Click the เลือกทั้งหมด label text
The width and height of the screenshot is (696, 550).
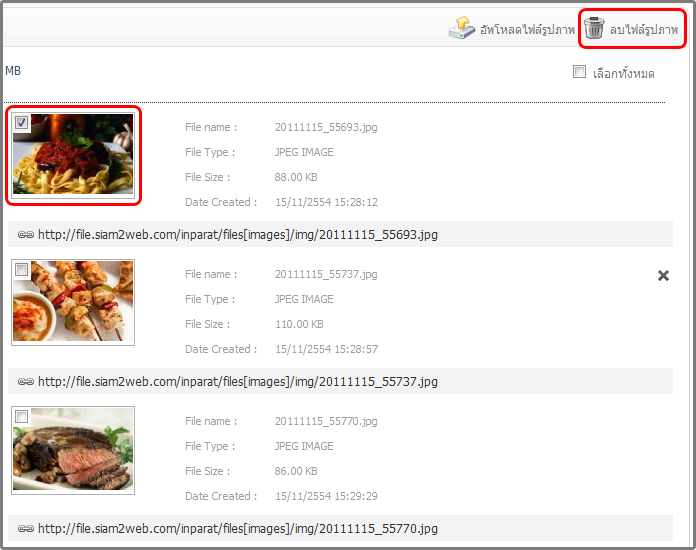pos(624,73)
